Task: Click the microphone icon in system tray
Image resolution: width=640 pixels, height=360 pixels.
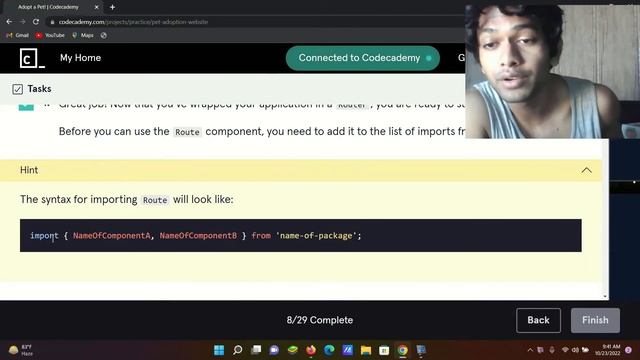Action: [x=552, y=350]
